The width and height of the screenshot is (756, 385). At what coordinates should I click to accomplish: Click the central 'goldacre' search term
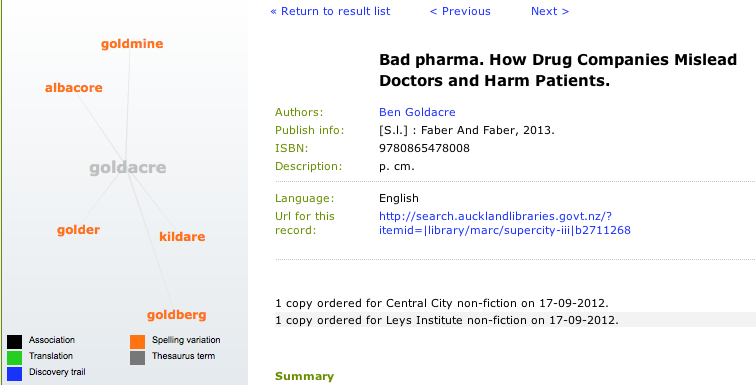(128, 168)
